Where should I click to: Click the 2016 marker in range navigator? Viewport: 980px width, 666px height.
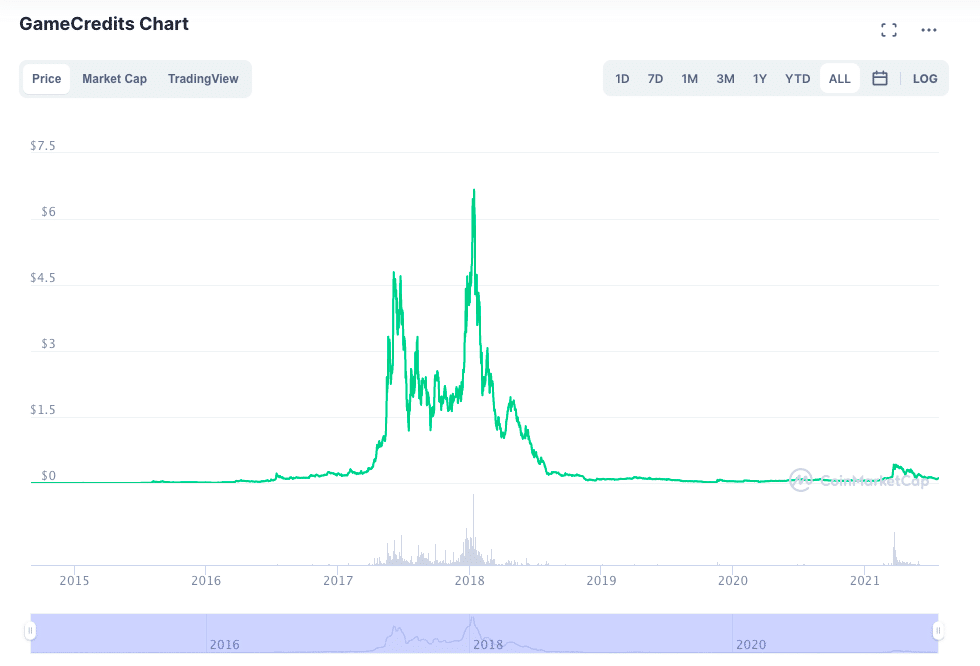[x=224, y=644]
